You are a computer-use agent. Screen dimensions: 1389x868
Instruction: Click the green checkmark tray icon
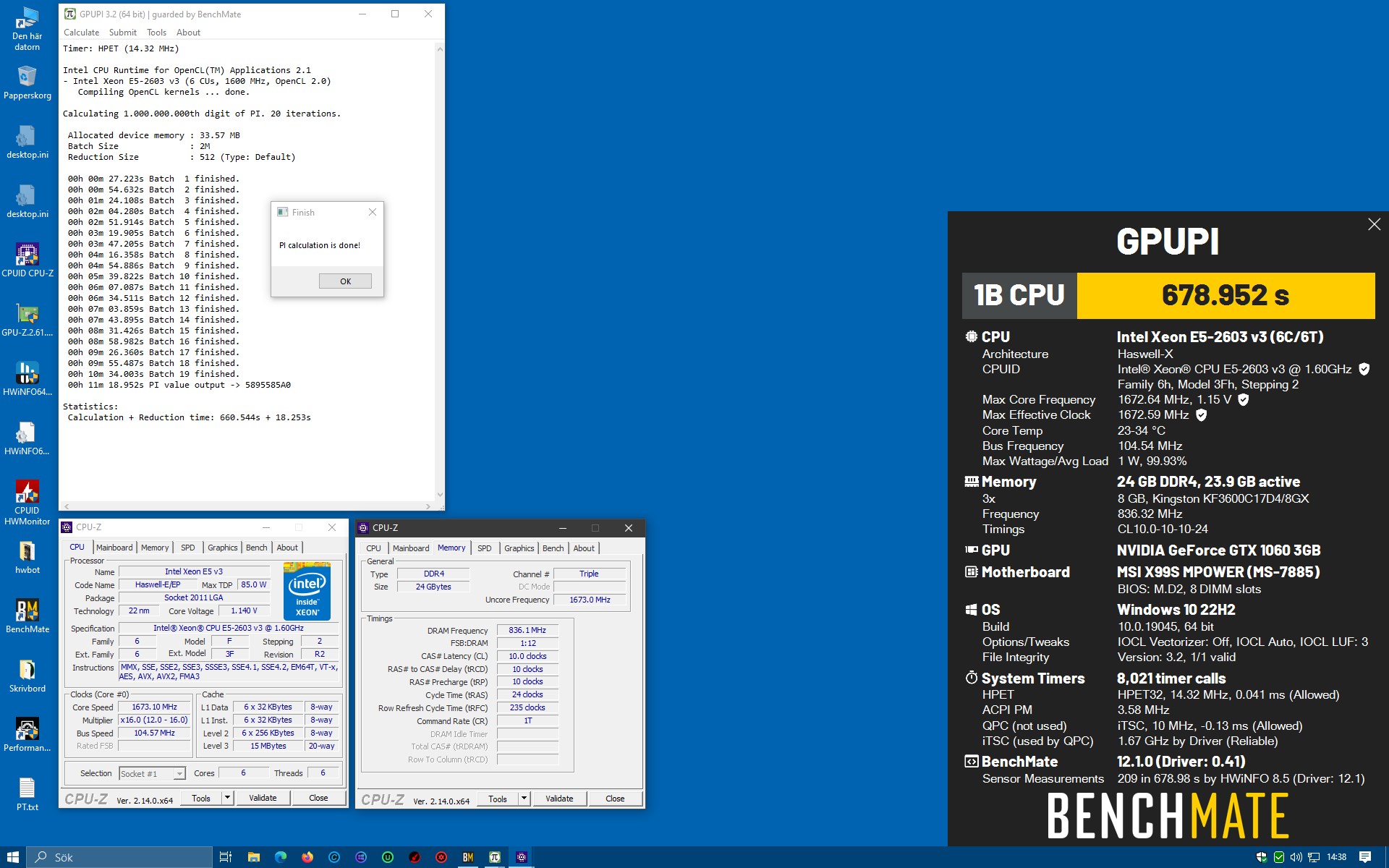click(1279, 857)
